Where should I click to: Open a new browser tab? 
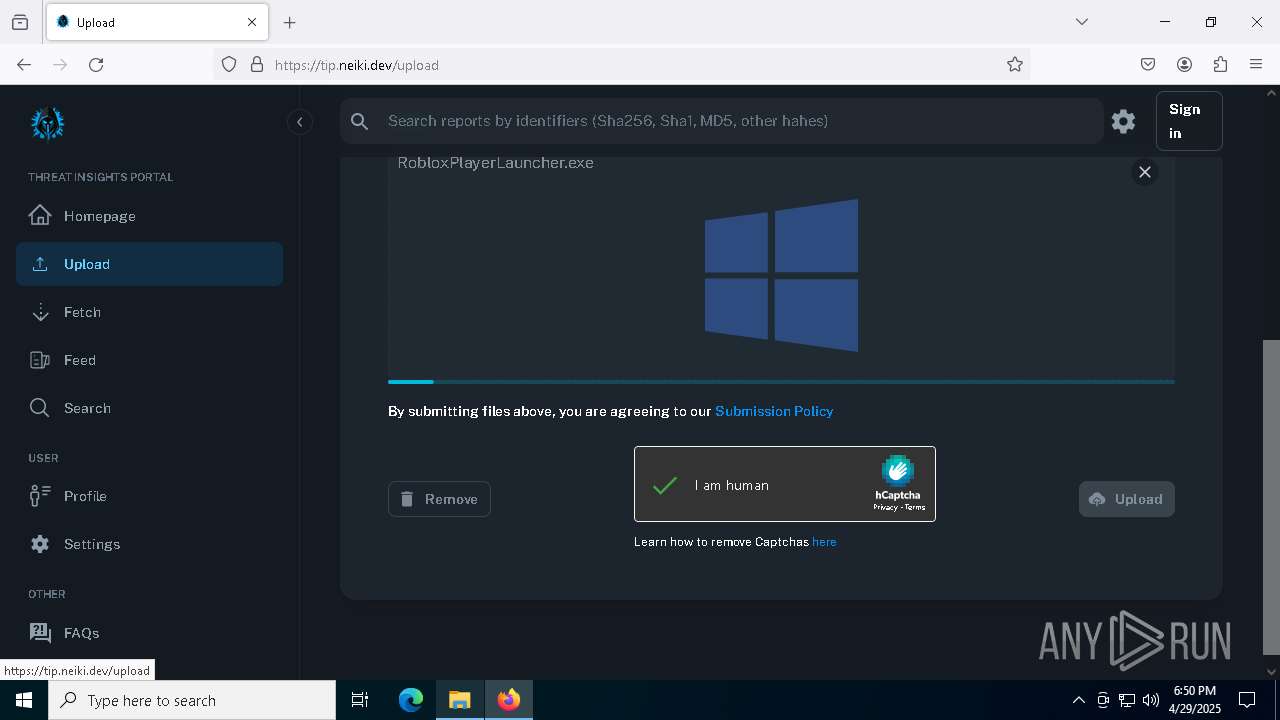tap(289, 22)
